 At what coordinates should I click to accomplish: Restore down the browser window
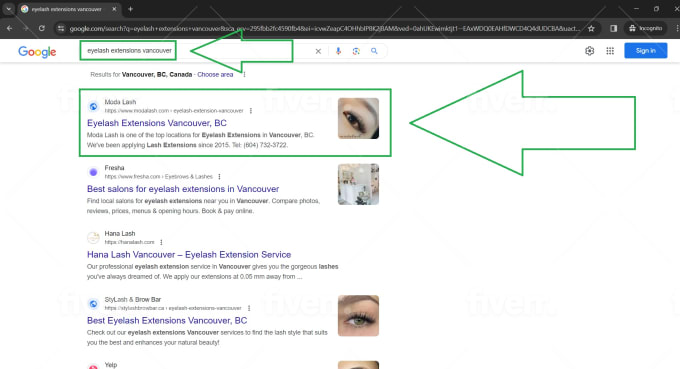pos(657,9)
